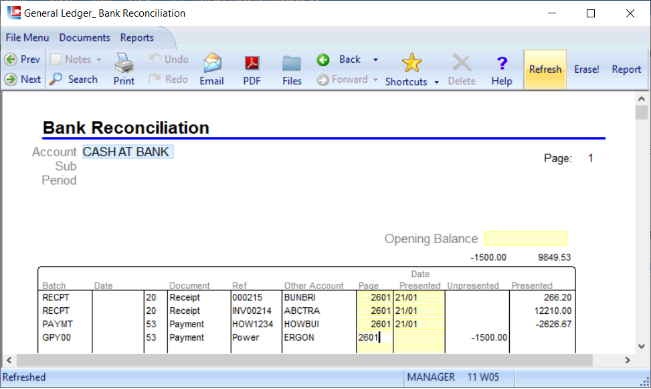This screenshot has height=389, width=651.
Task: Expand the Notes dropdown arrow
Action: [x=99, y=60]
